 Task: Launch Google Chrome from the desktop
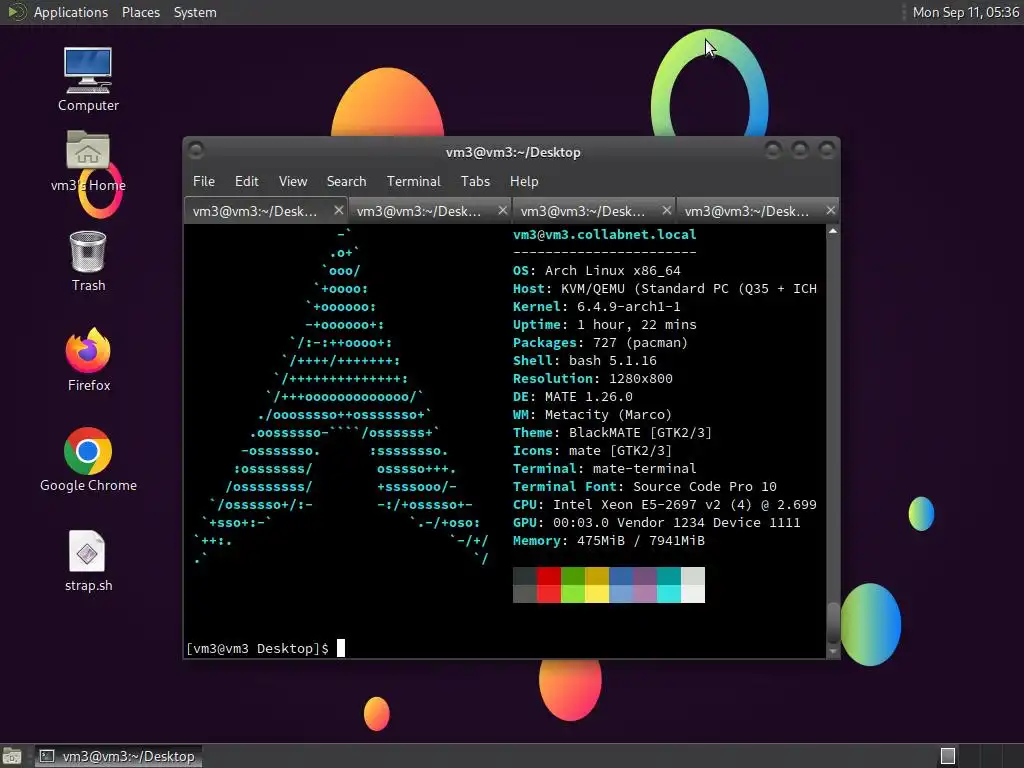click(x=88, y=460)
